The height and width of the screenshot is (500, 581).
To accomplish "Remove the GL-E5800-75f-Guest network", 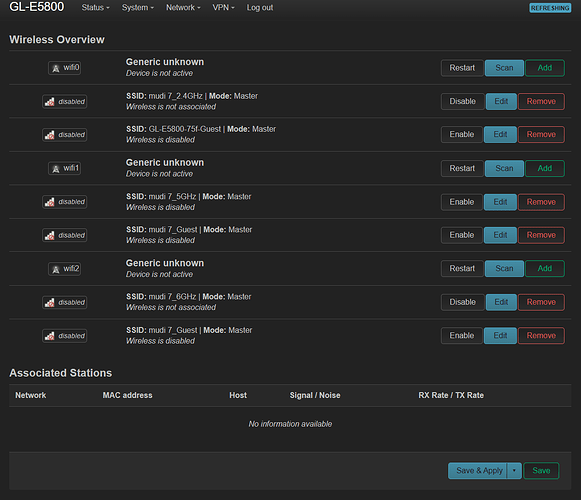I will (x=541, y=134).
